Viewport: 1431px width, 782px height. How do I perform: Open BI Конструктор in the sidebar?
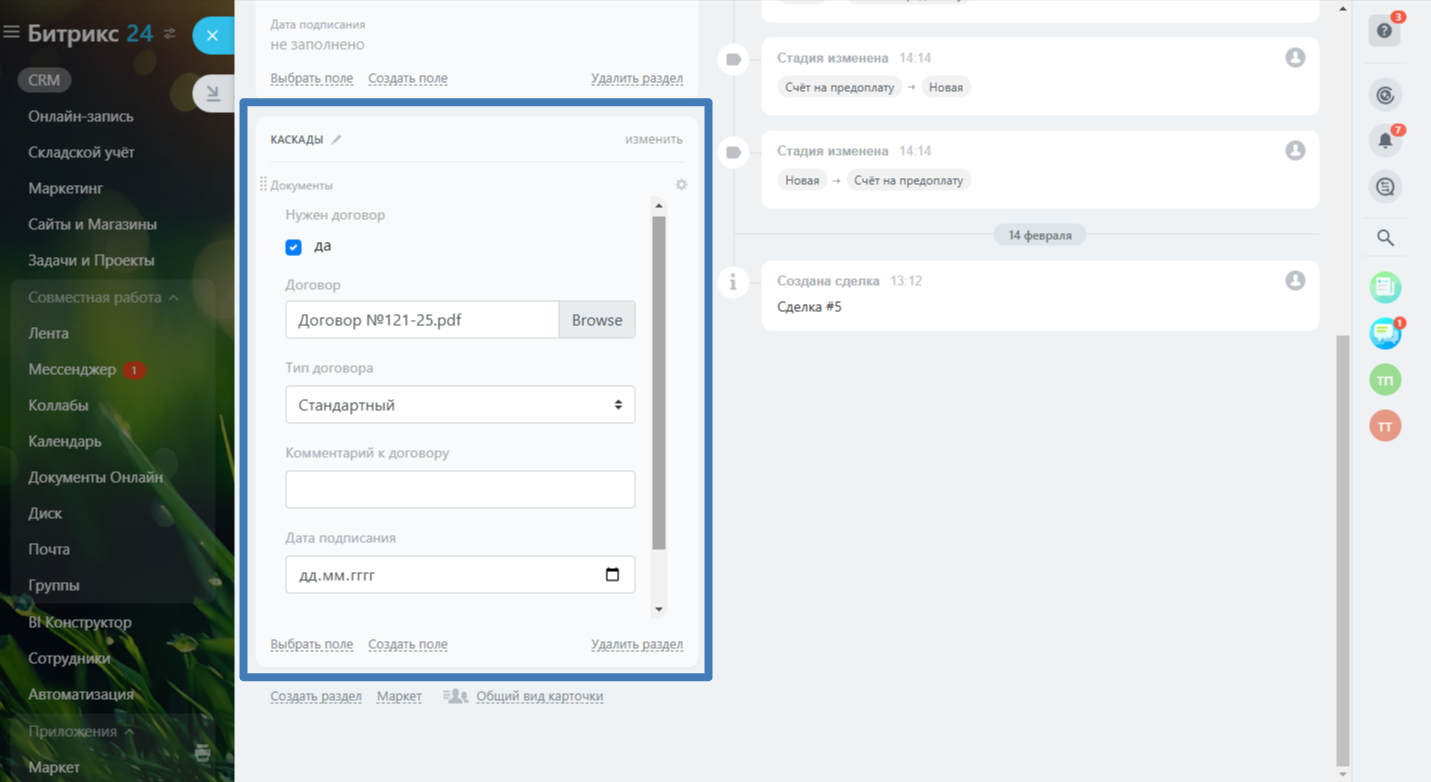pyautogui.click(x=80, y=622)
